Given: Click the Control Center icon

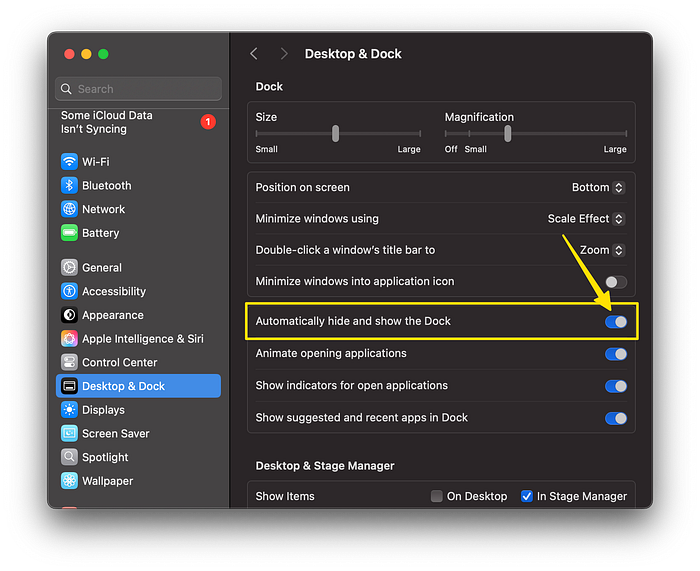Looking at the screenshot, I should 69,362.
